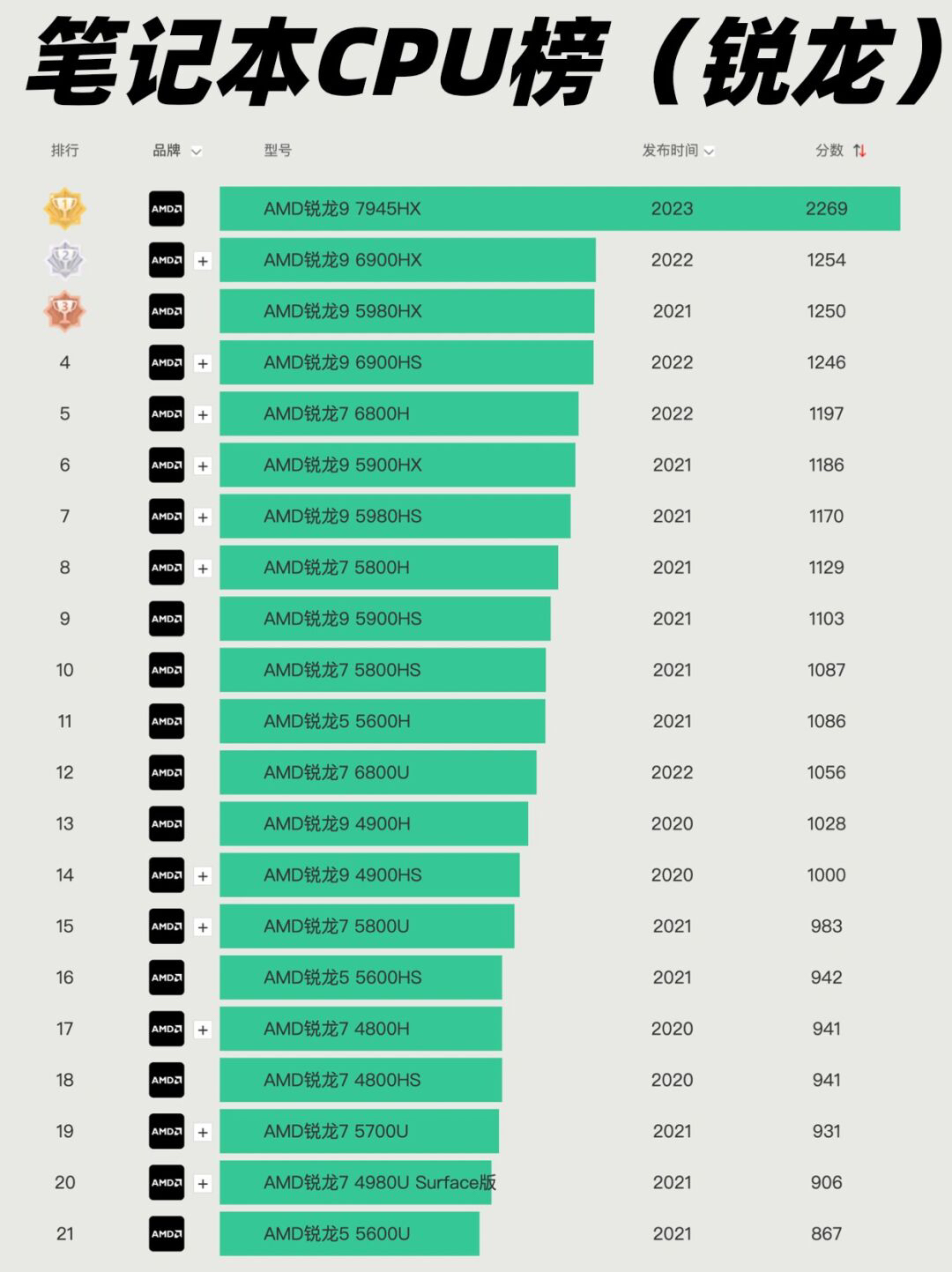The width and height of the screenshot is (952, 1272).
Task: Expand the plus beside 锐龙7 6800H
Action: point(203,414)
